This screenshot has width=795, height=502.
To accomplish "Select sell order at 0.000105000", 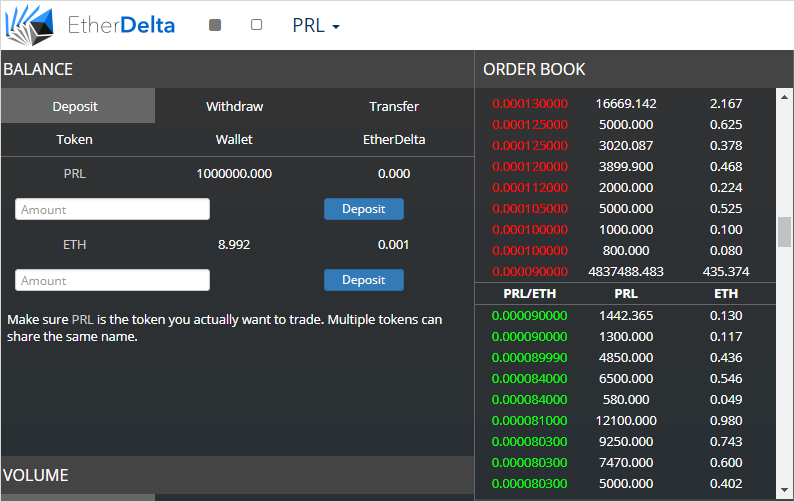I will (625, 208).
